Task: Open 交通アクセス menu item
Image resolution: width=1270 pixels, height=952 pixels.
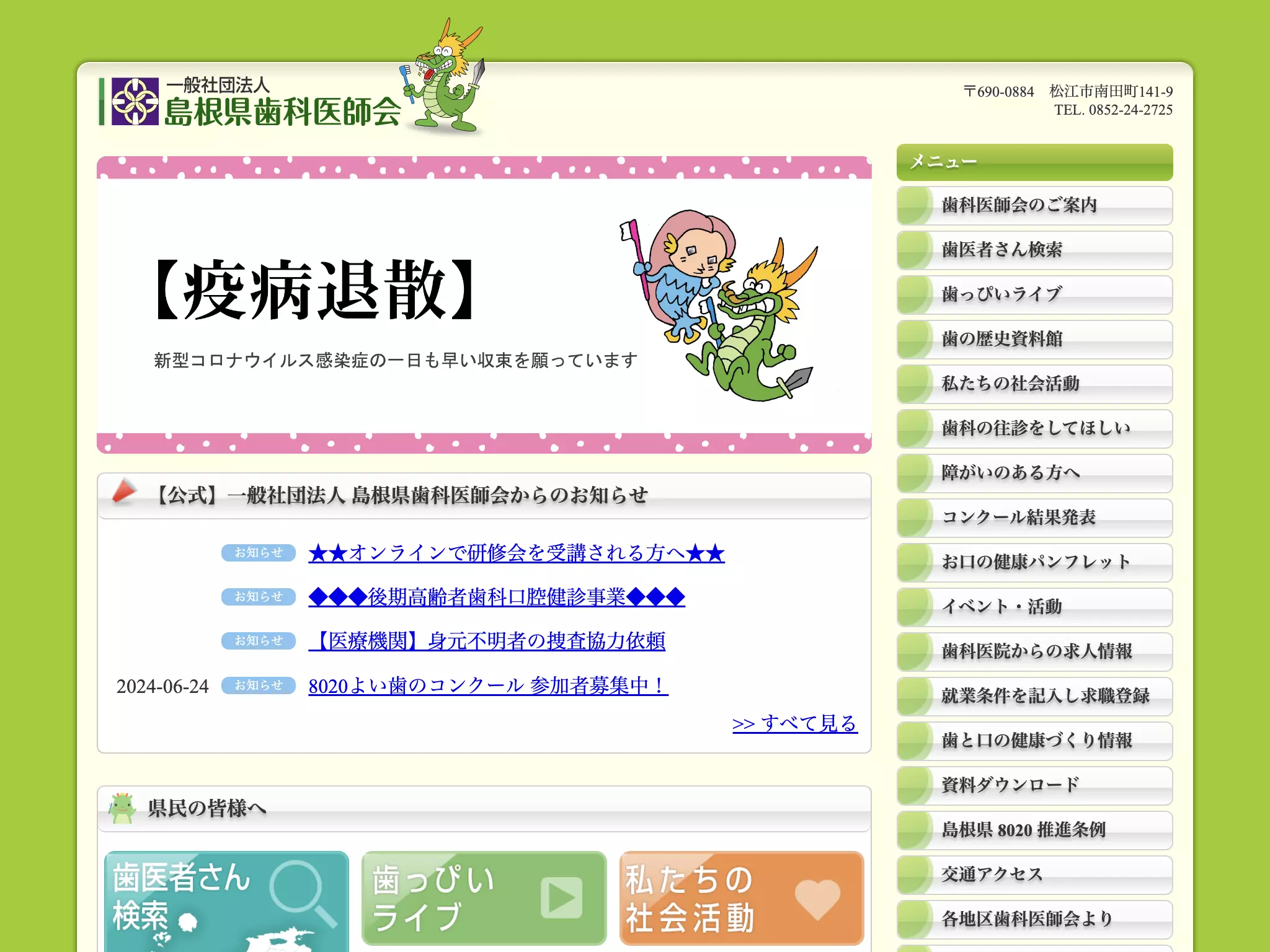Action: pyautogui.click(x=1034, y=875)
